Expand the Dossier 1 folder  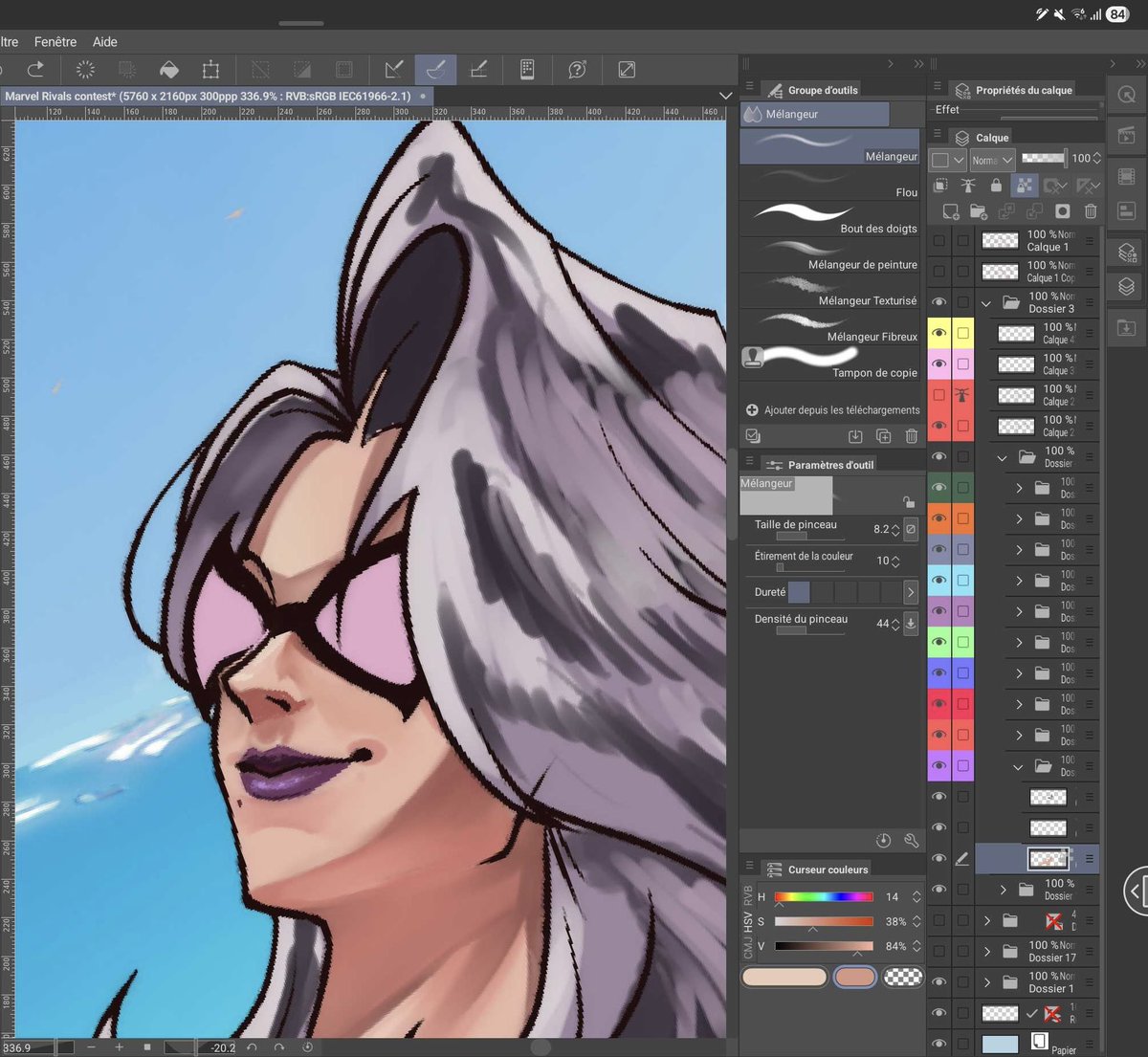pyautogui.click(x=986, y=981)
